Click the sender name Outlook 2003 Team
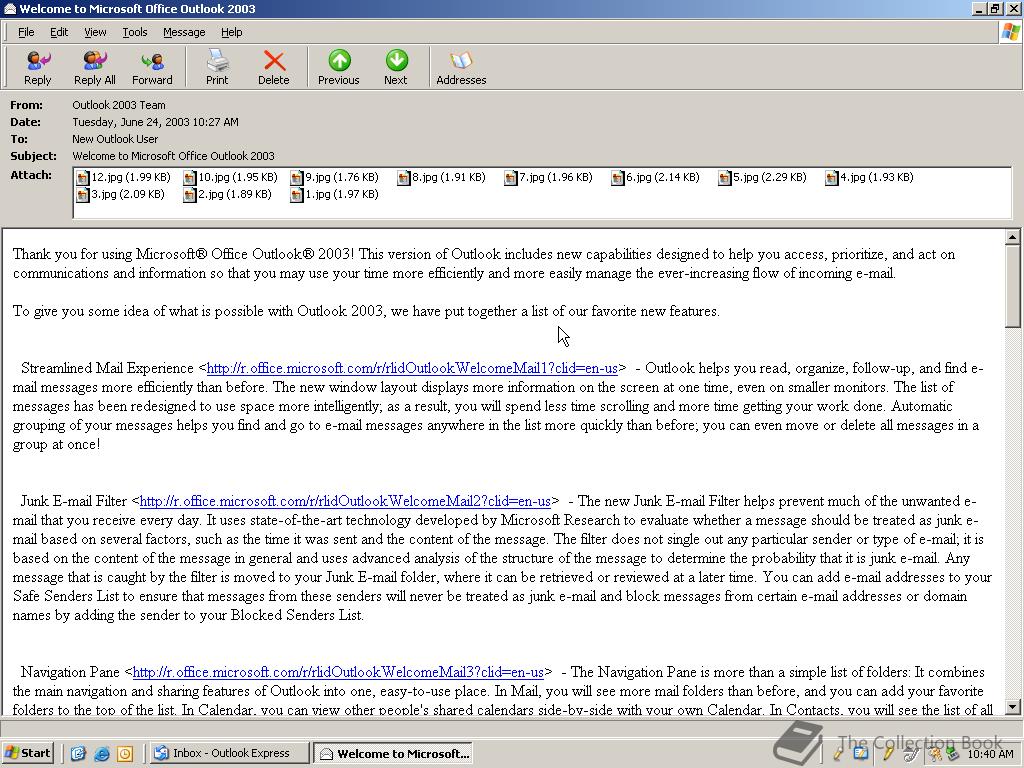 pyautogui.click(x=119, y=105)
